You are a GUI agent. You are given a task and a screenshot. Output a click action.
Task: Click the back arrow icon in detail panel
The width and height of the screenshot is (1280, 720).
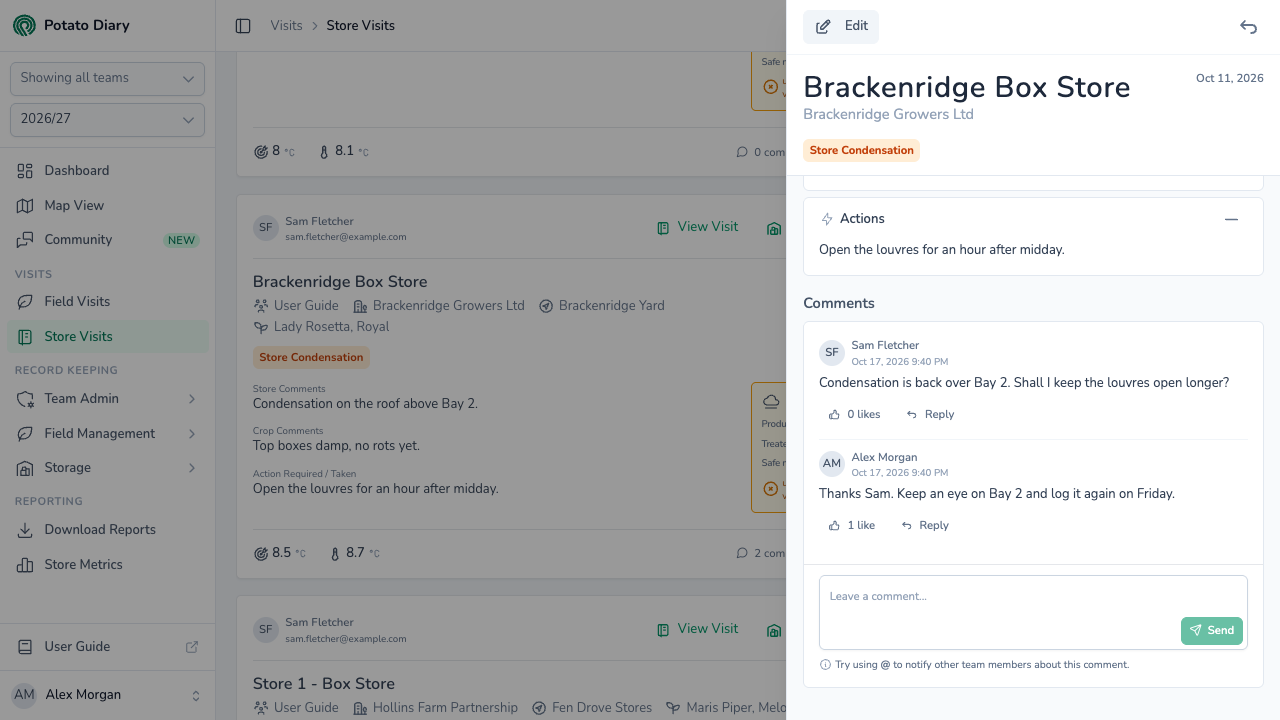pos(1248,27)
